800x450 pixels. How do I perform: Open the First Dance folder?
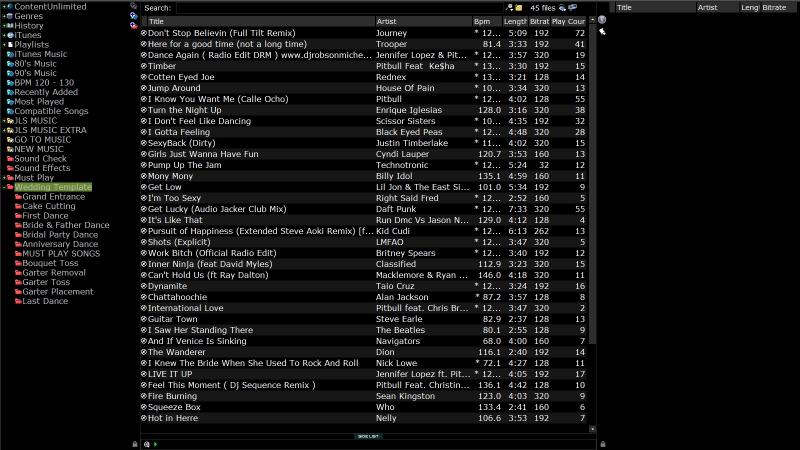click(45, 215)
